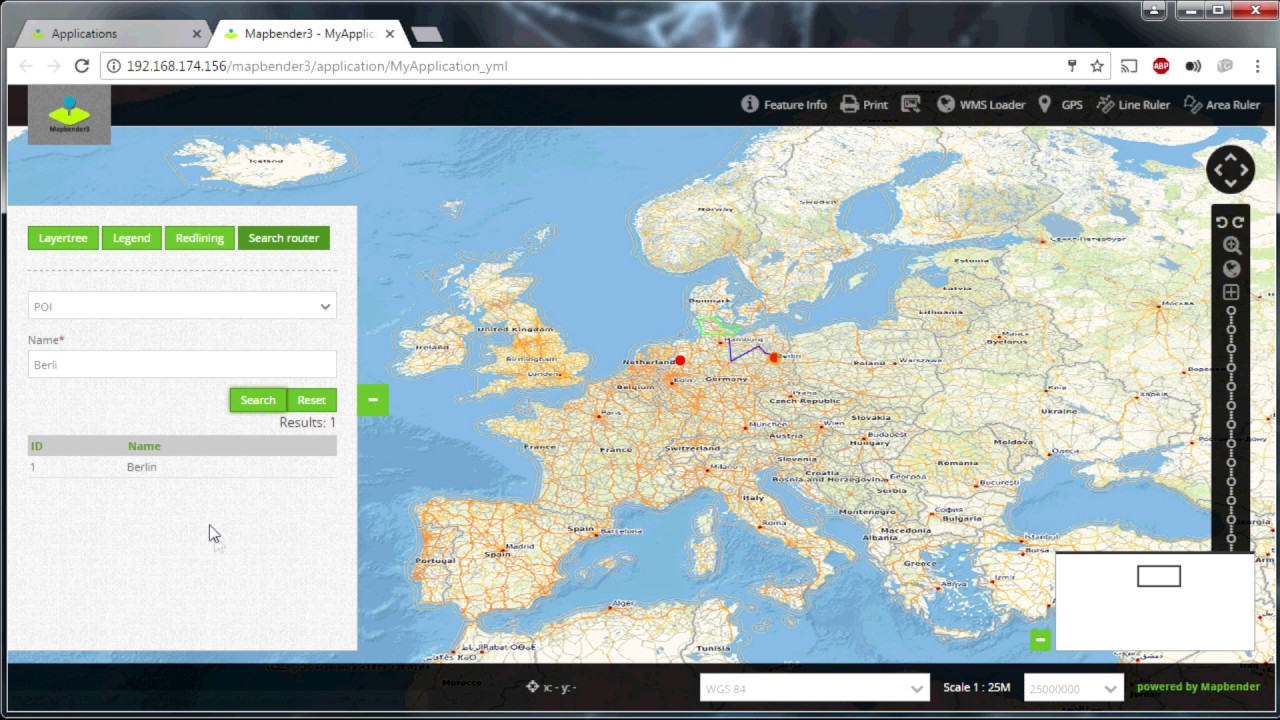Click the browser back arrow
1280x720 pixels.
[26, 66]
